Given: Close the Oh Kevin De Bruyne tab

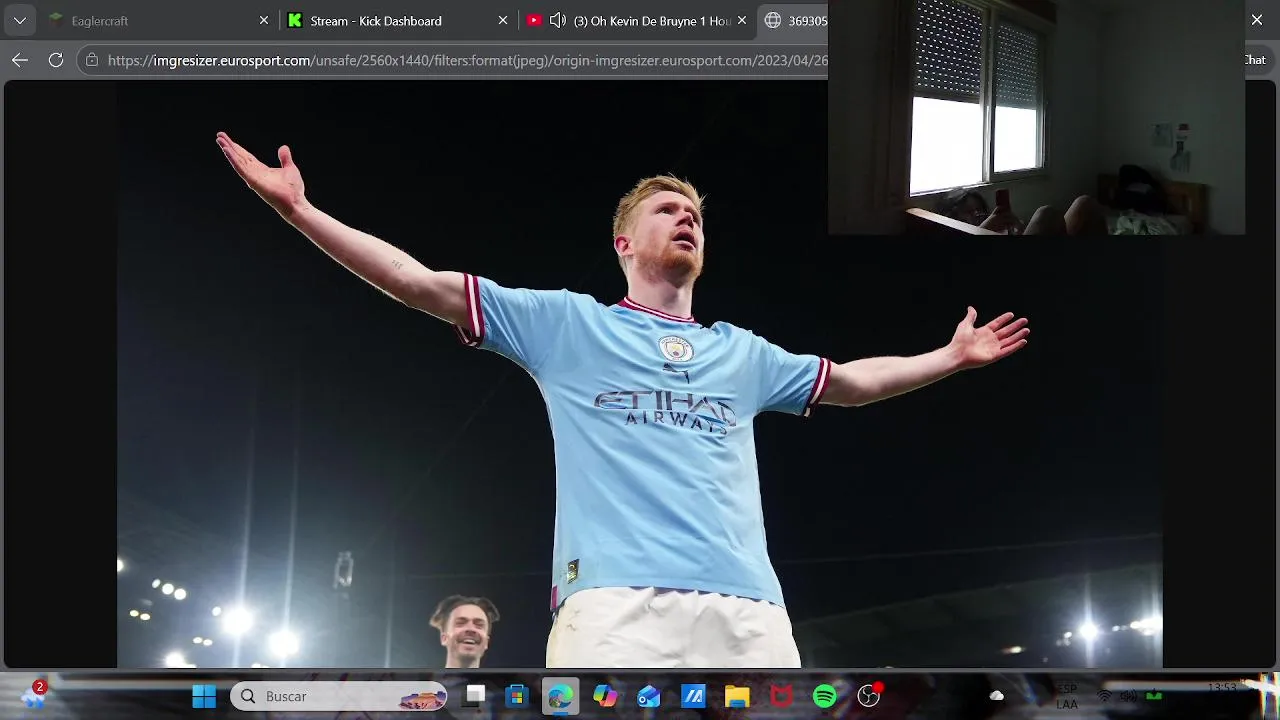Looking at the screenshot, I should click(x=742, y=20).
